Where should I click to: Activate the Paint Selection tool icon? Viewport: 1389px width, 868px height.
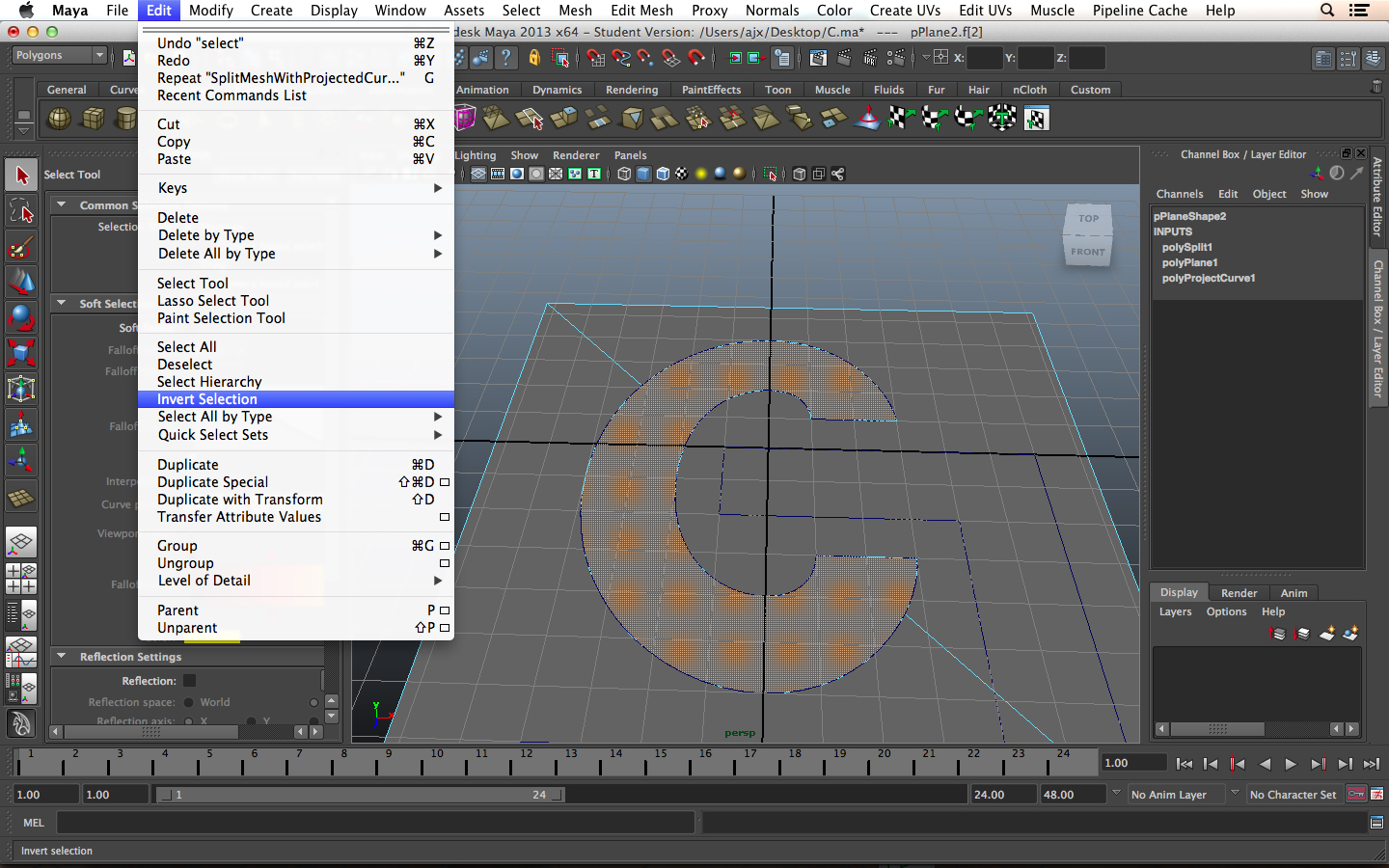click(21, 247)
